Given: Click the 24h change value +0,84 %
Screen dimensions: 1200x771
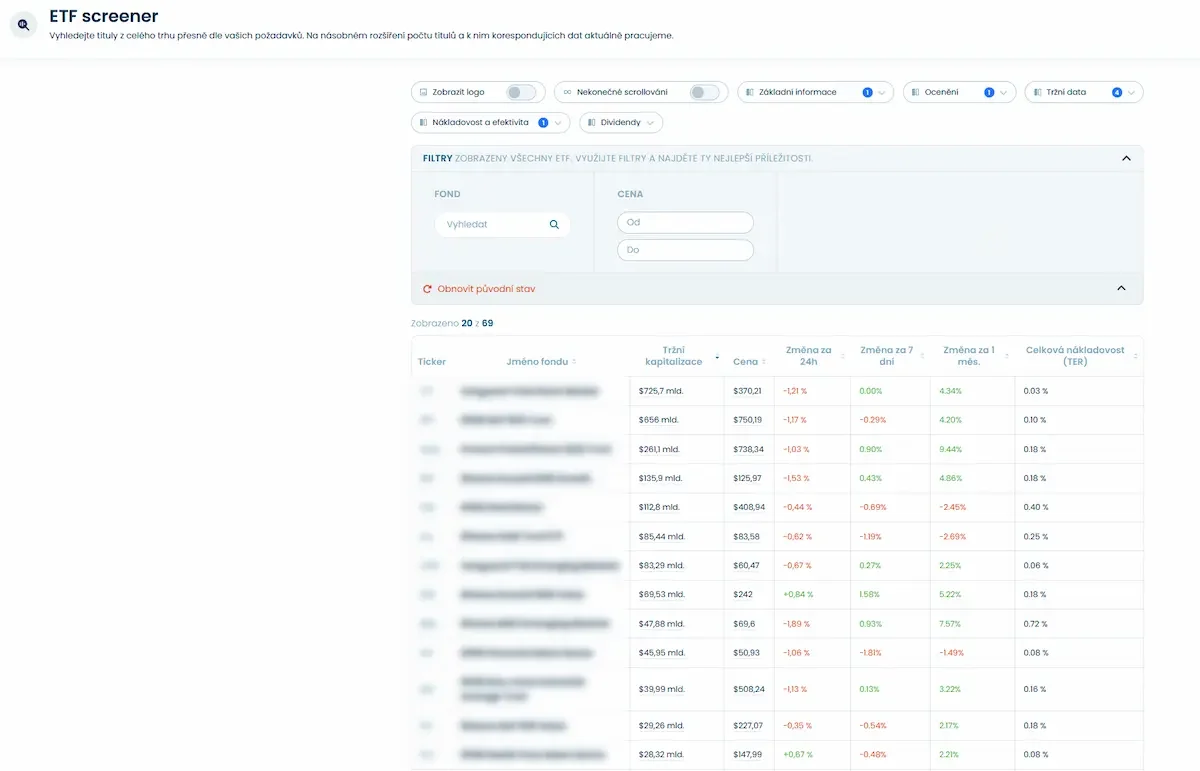Looking at the screenshot, I should click(x=798, y=594).
